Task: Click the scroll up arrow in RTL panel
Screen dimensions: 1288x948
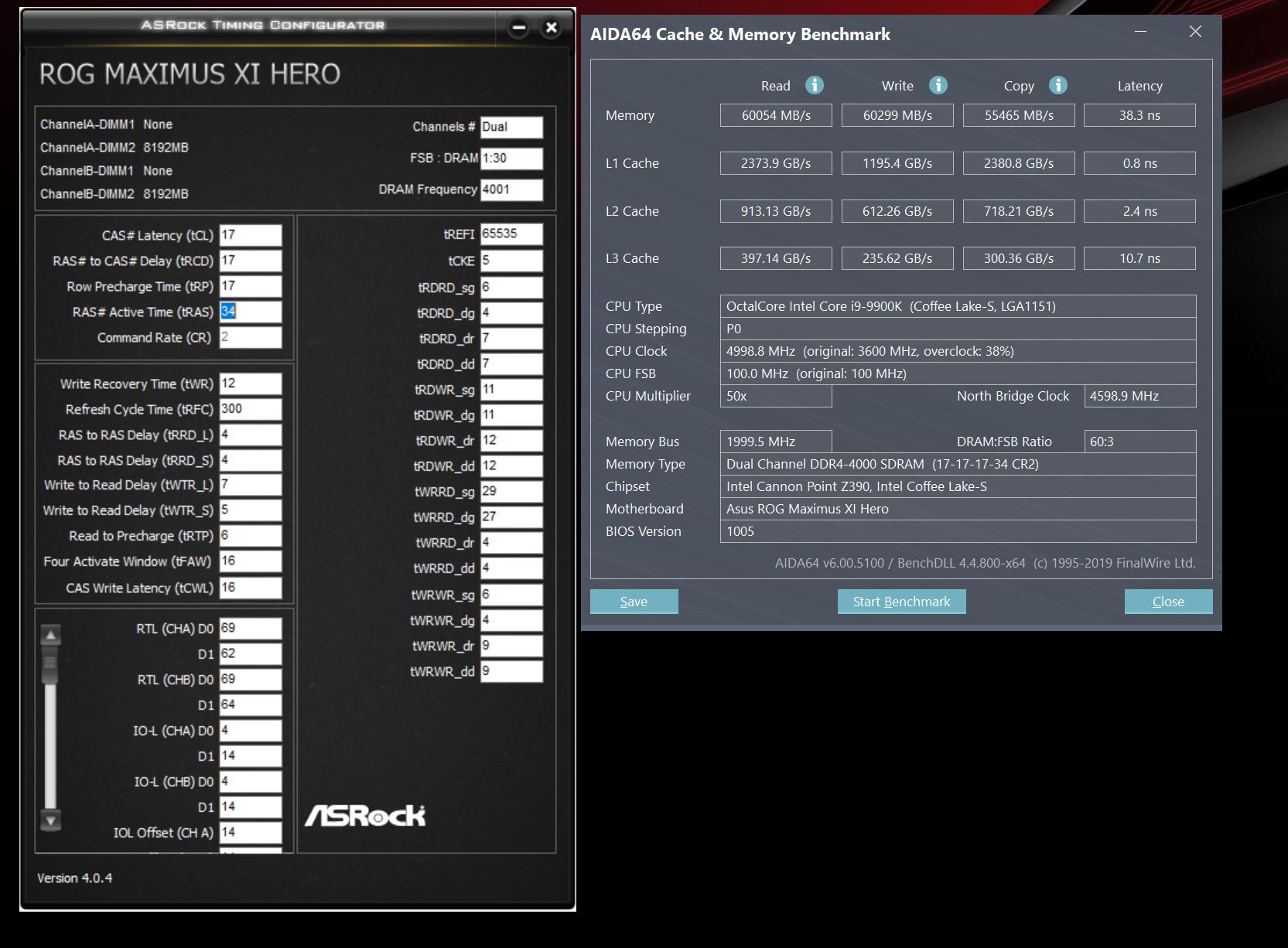Action: [51, 635]
